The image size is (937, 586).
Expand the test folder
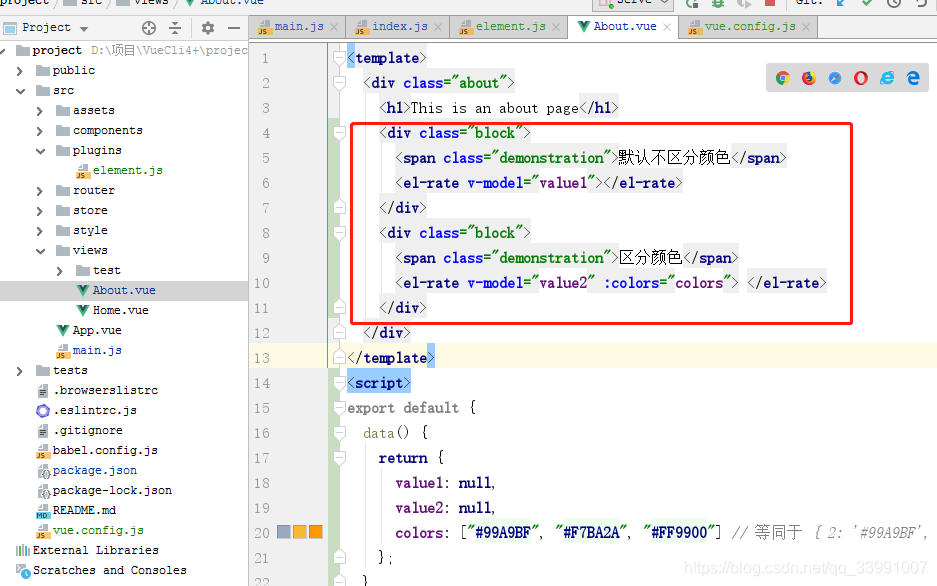(x=59, y=271)
